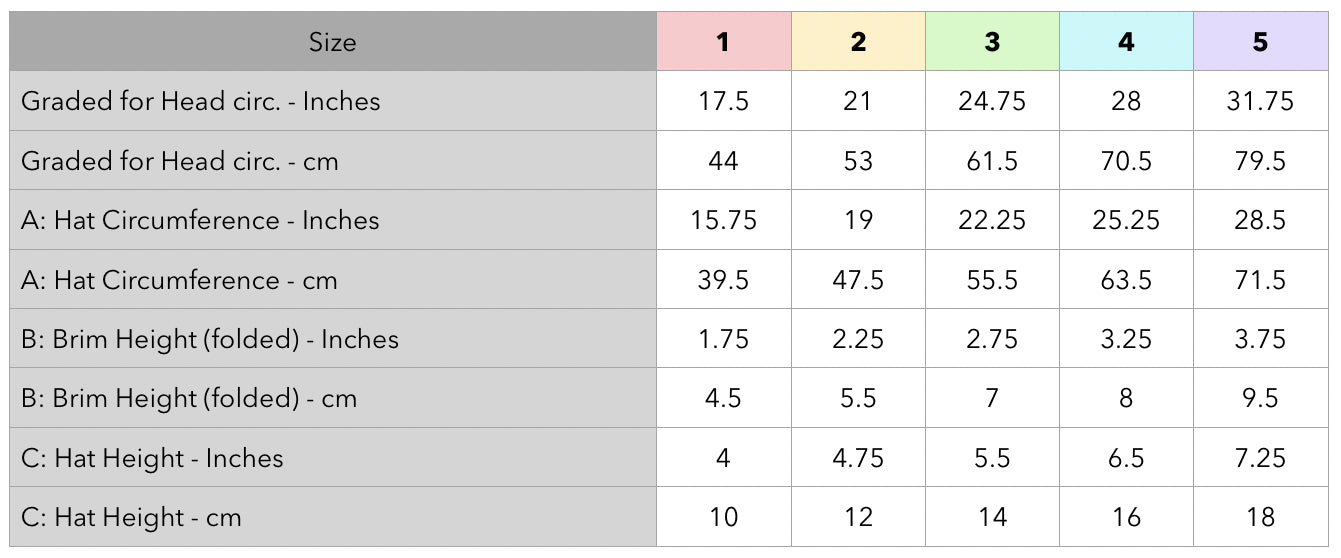
Task: Select the 47.5 hat circumference cell
Action: 858,280
